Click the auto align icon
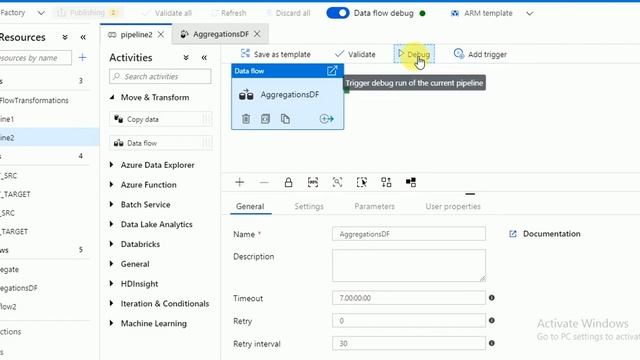Image resolution: width=640 pixels, height=360 pixels. (386, 182)
